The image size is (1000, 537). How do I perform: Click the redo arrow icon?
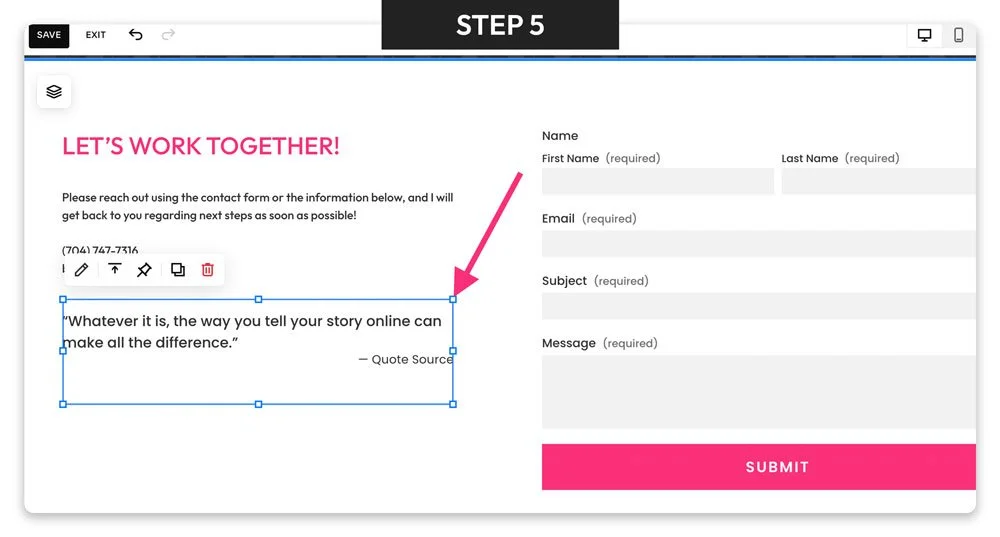[168, 34]
